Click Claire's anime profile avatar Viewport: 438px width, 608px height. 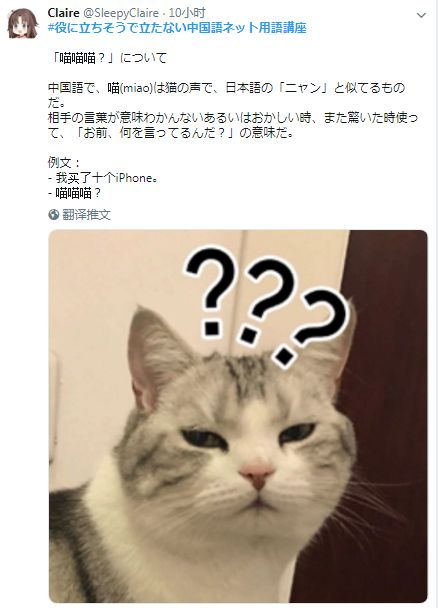23,23
